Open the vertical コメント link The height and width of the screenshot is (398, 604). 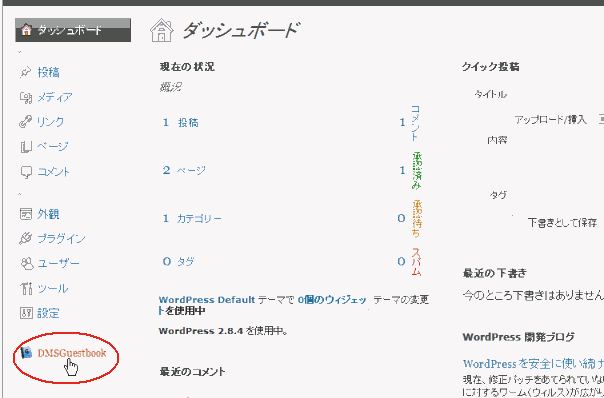[x=415, y=123]
